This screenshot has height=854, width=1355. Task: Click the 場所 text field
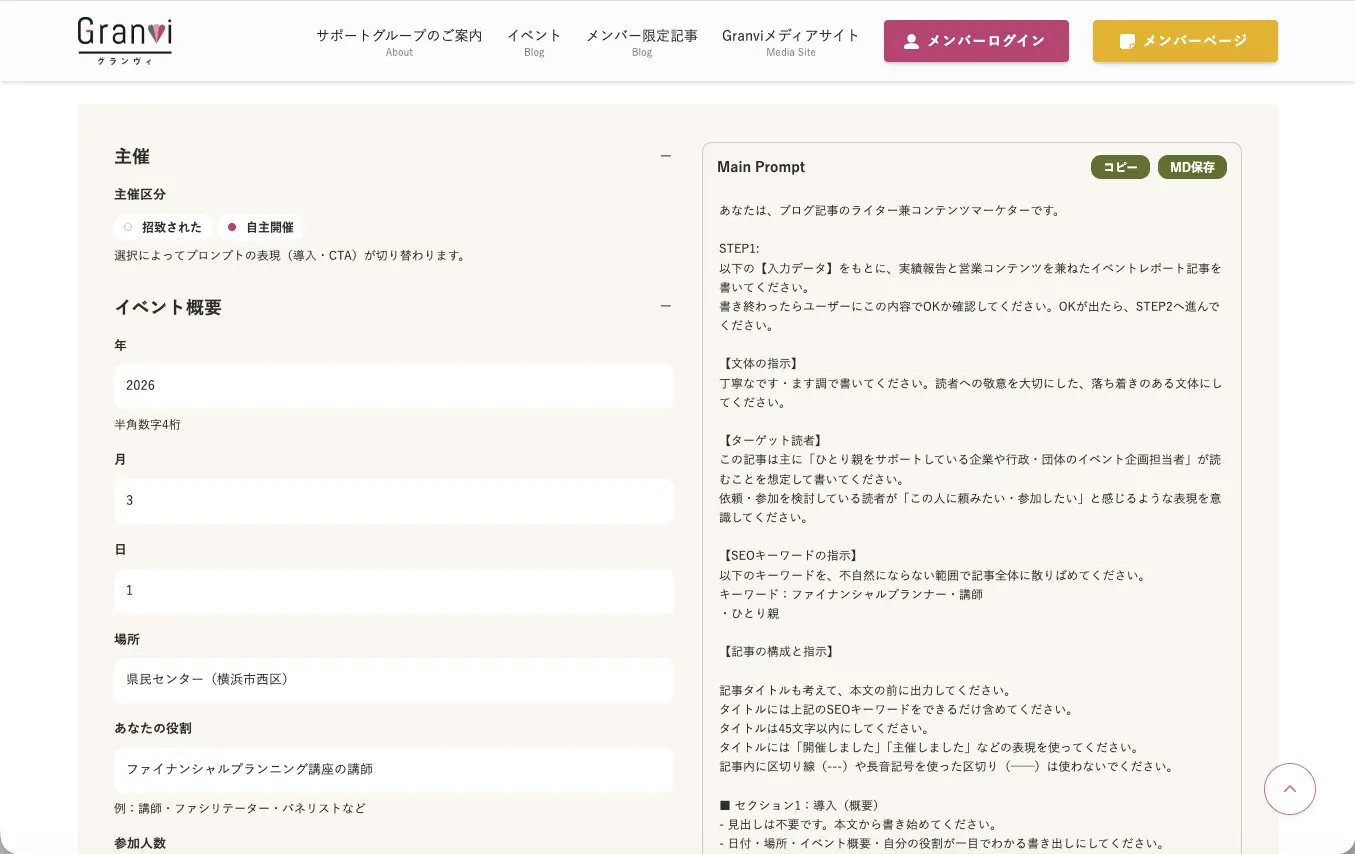tap(393, 679)
